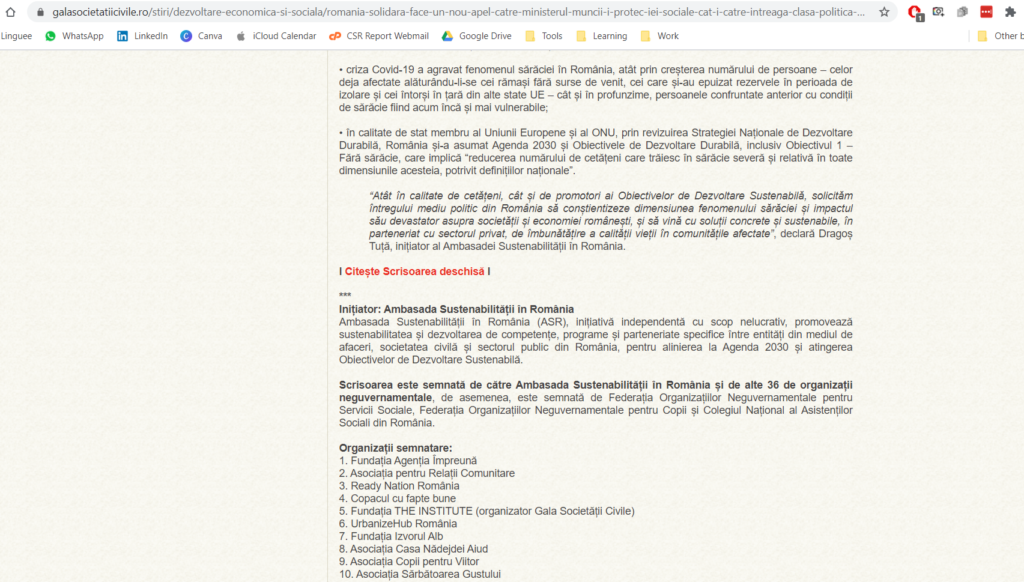Bookmark this page with the star icon
This screenshot has width=1024, height=582.
884,12
